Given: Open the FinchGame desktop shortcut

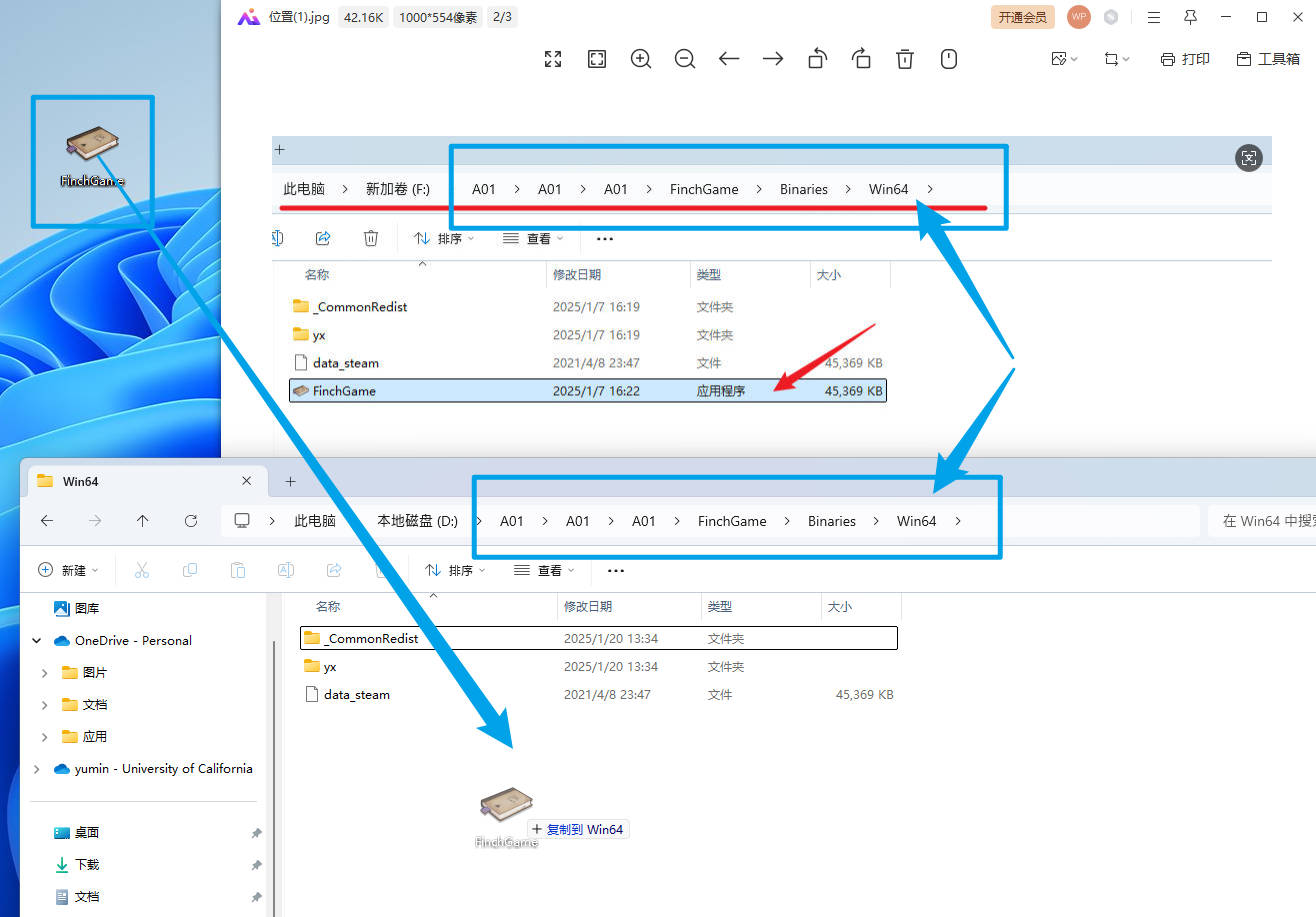Looking at the screenshot, I should tap(92, 155).
